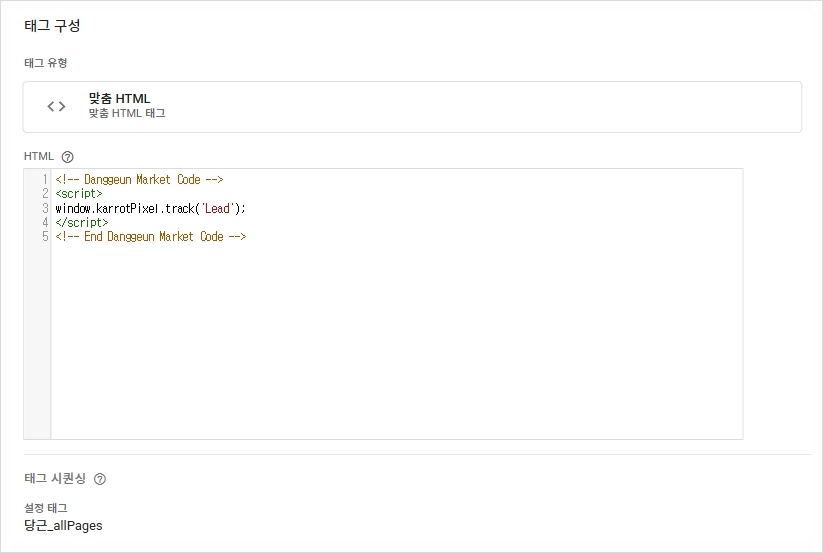Click the 맞춤 HTML 태그 subtitle

point(127,113)
